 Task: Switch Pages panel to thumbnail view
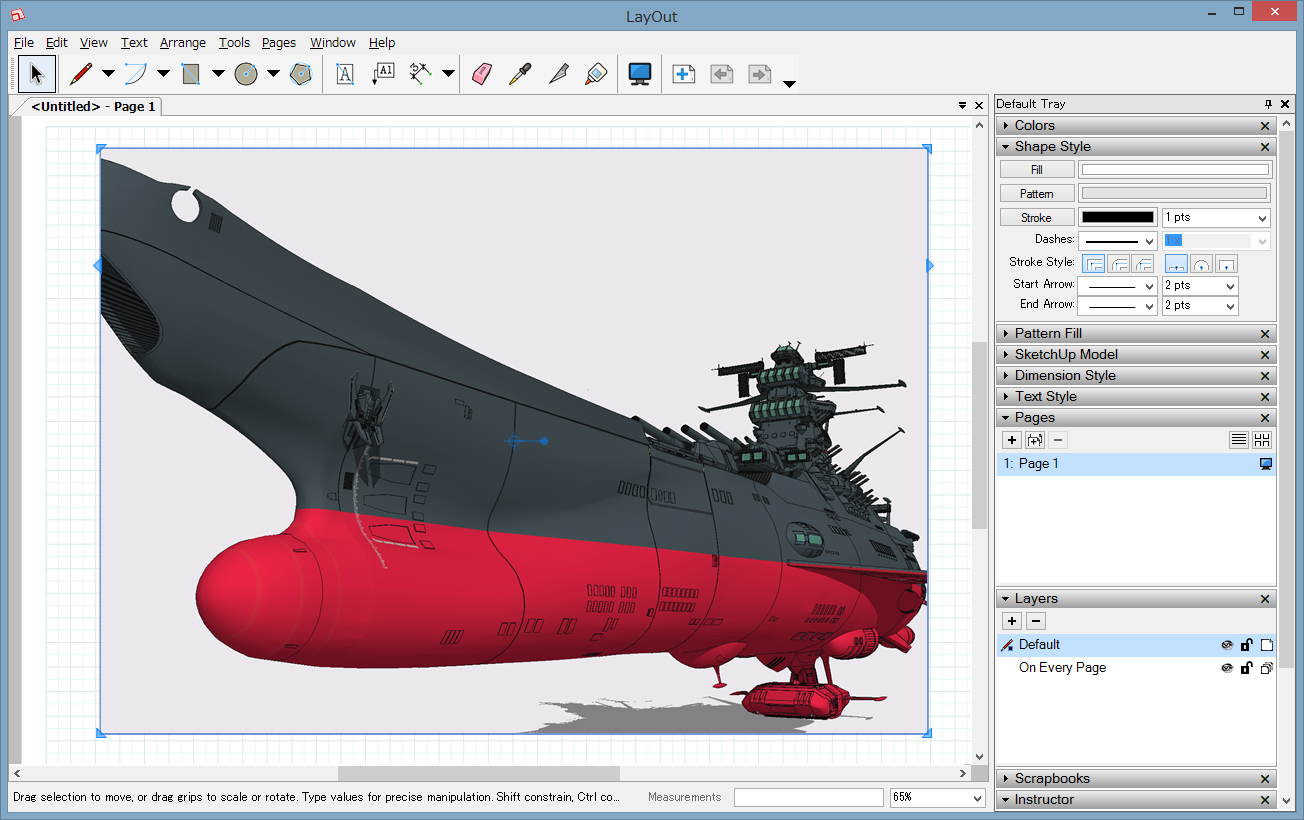tap(1262, 440)
